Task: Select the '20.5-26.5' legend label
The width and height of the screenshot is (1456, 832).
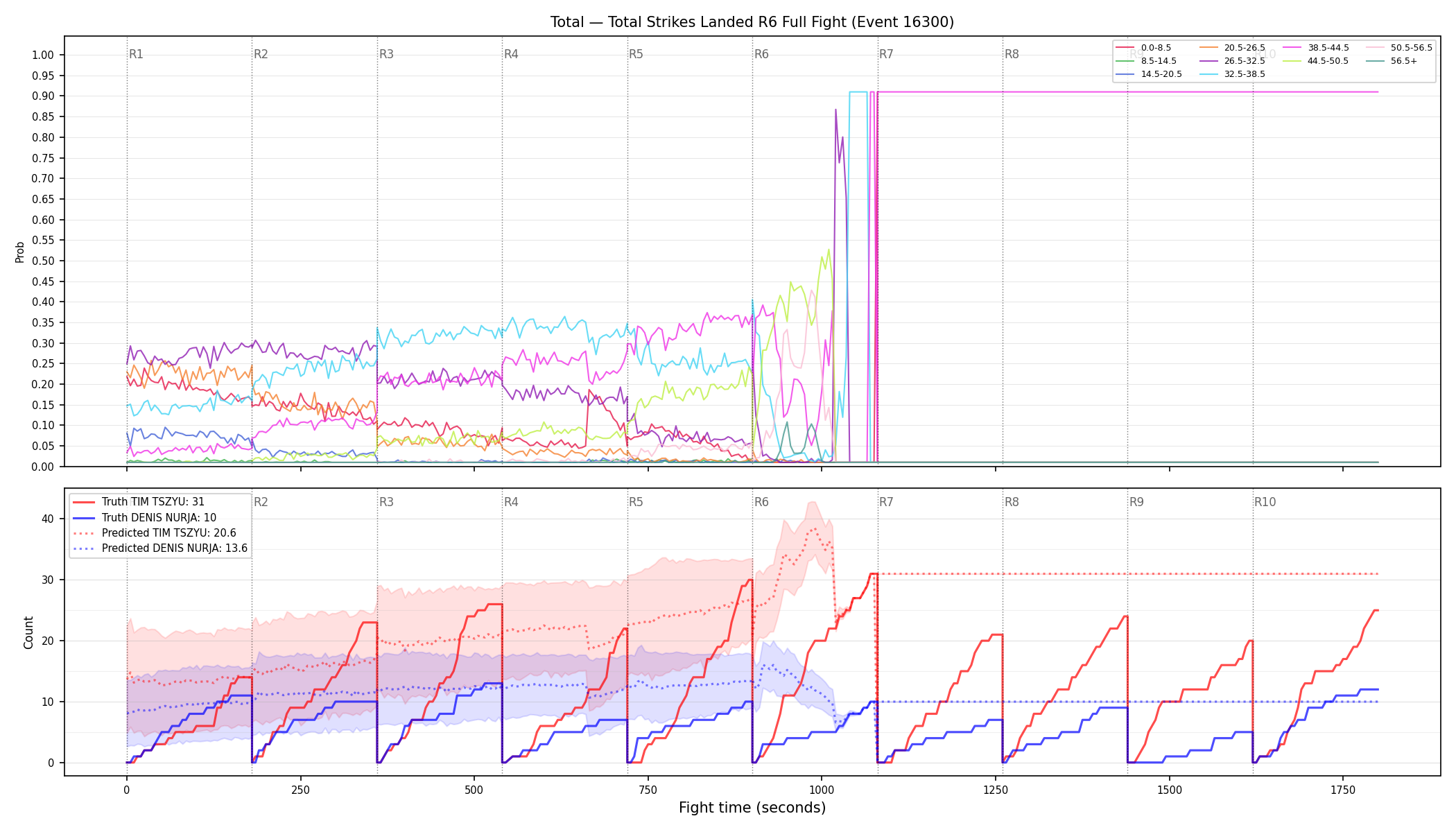Action: pos(1245,48)
